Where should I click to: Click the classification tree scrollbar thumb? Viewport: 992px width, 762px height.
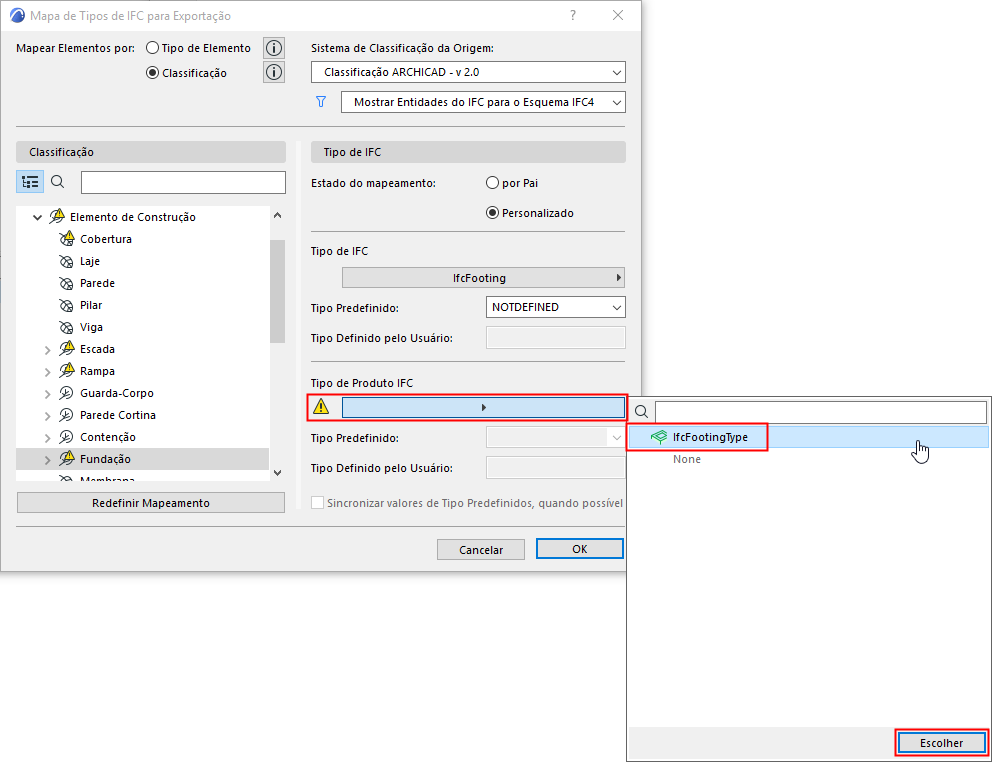(277, 291)
